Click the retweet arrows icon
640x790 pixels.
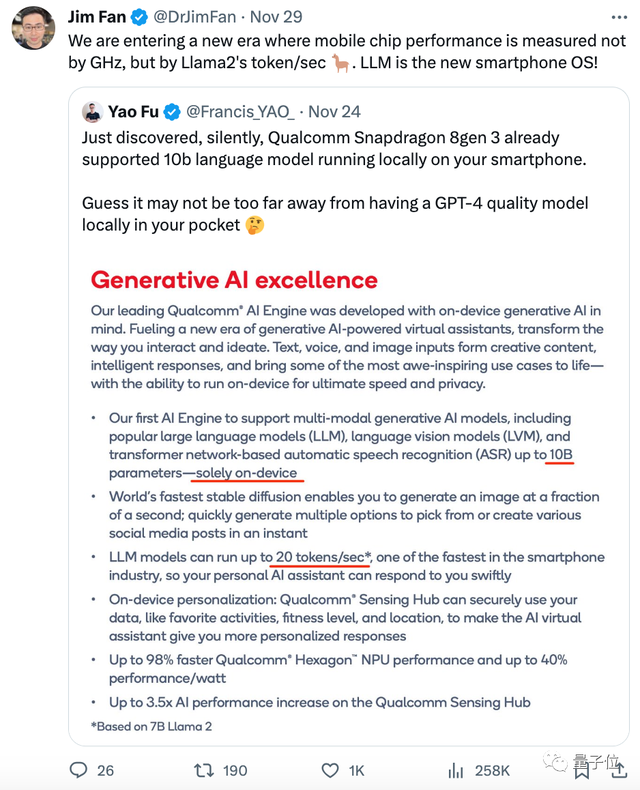pos(203,770)
